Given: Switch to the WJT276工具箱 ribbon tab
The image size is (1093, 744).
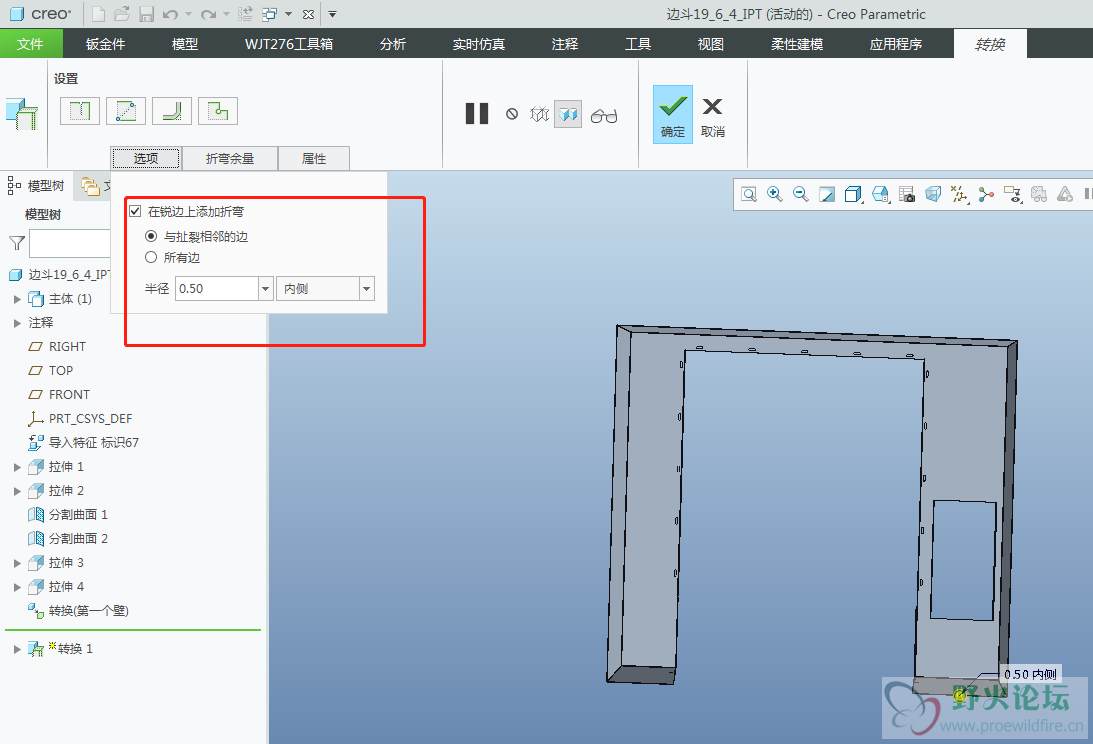Looking at the screenshot, I should [289, 44].
